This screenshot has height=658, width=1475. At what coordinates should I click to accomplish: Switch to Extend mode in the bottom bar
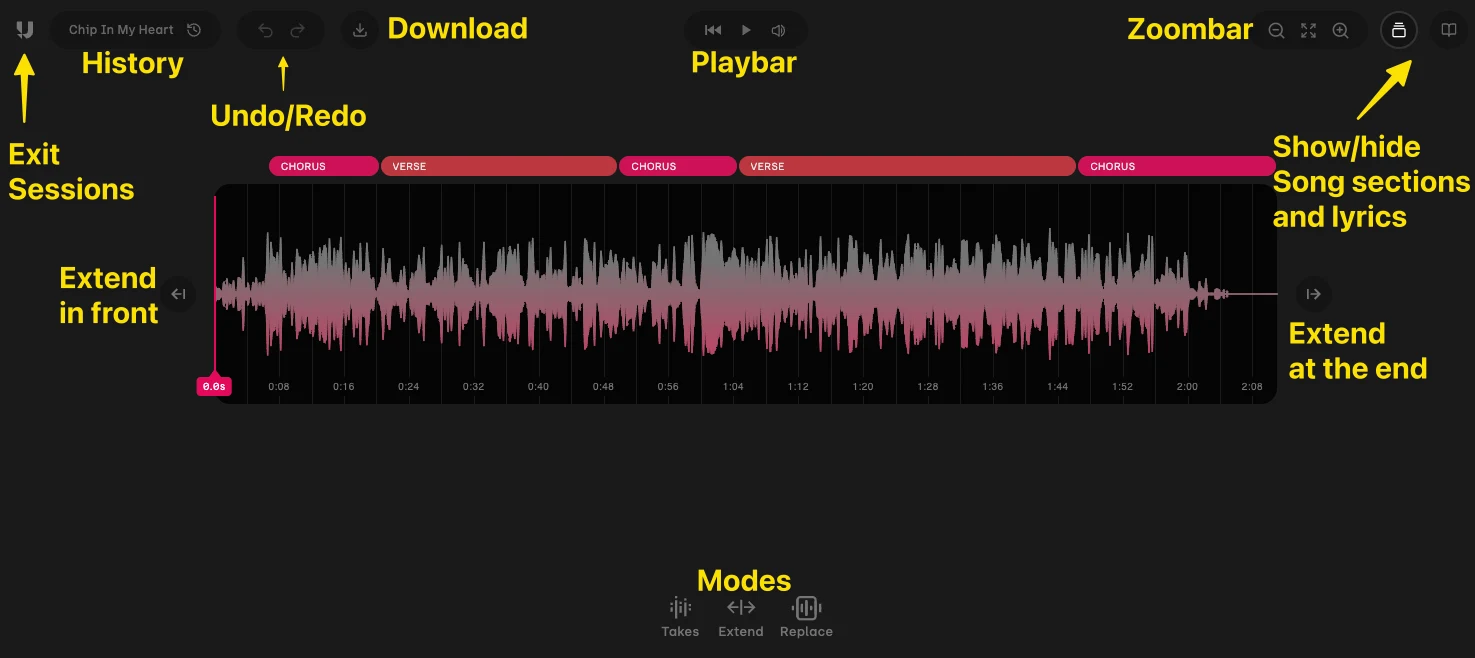pyautogui.click(x=741, y=617)
